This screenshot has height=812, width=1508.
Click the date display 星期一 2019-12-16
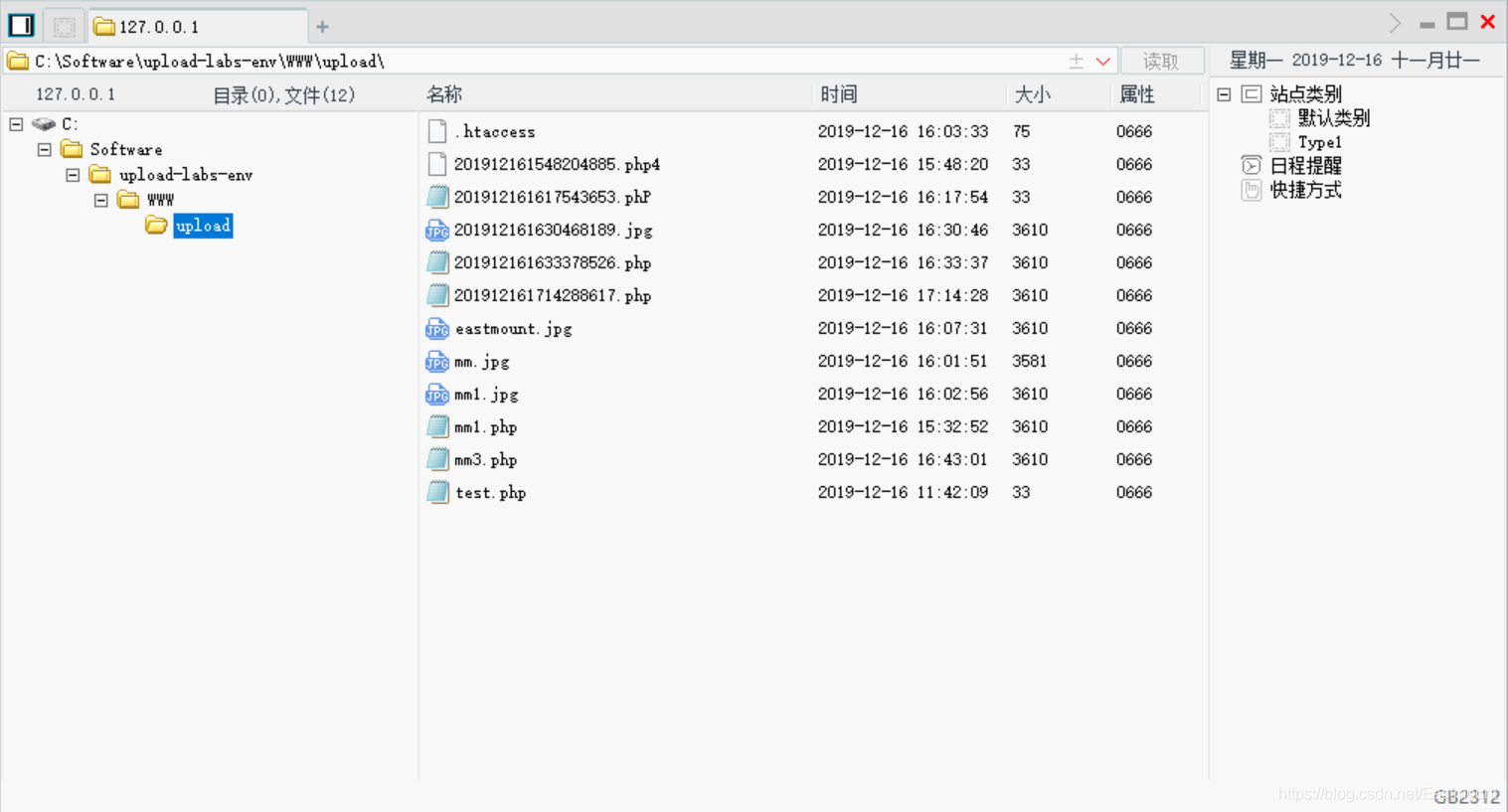pyautogui.click(x=1305, y=61)
